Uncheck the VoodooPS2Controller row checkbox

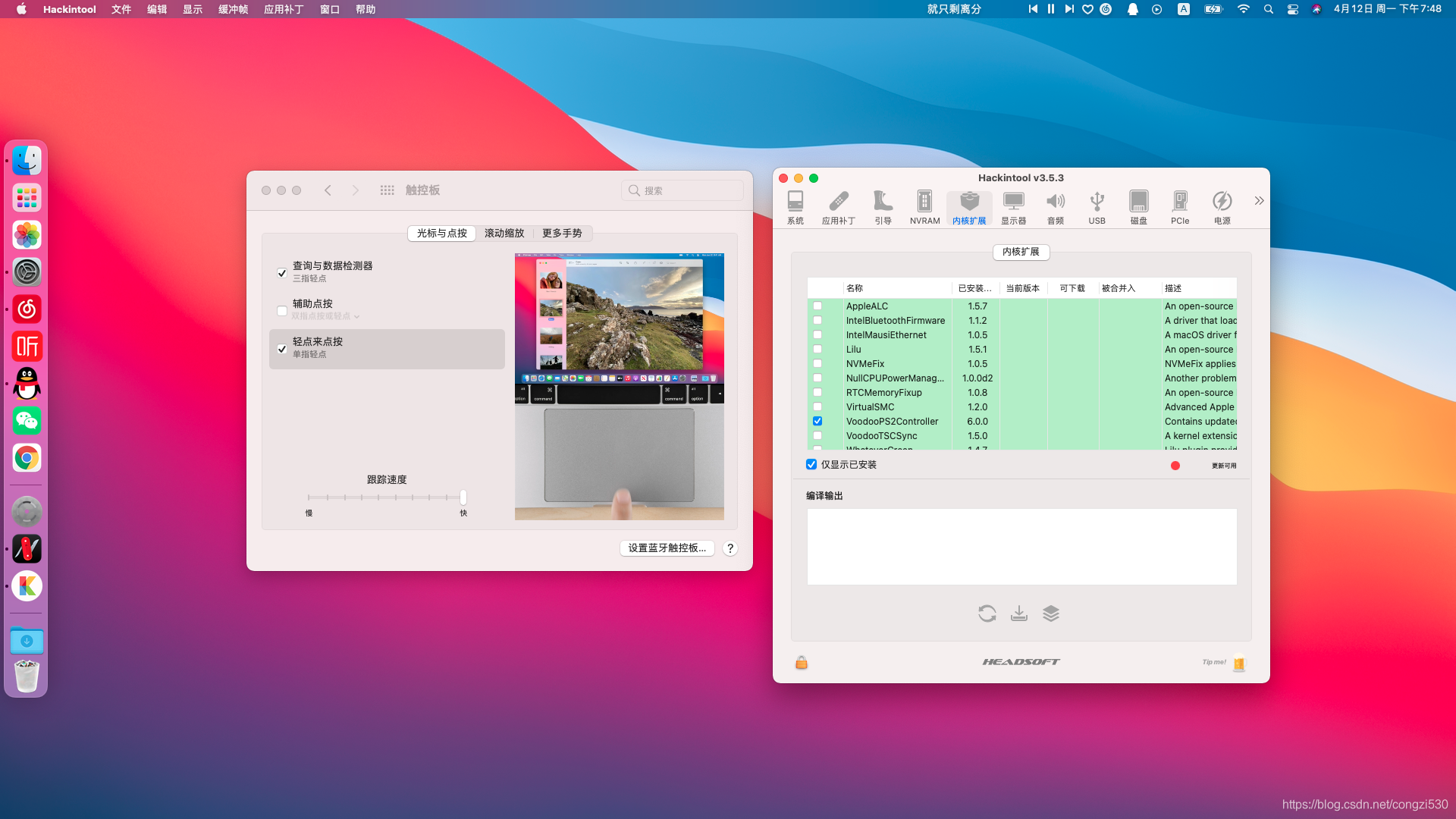(x=817, y=422)
